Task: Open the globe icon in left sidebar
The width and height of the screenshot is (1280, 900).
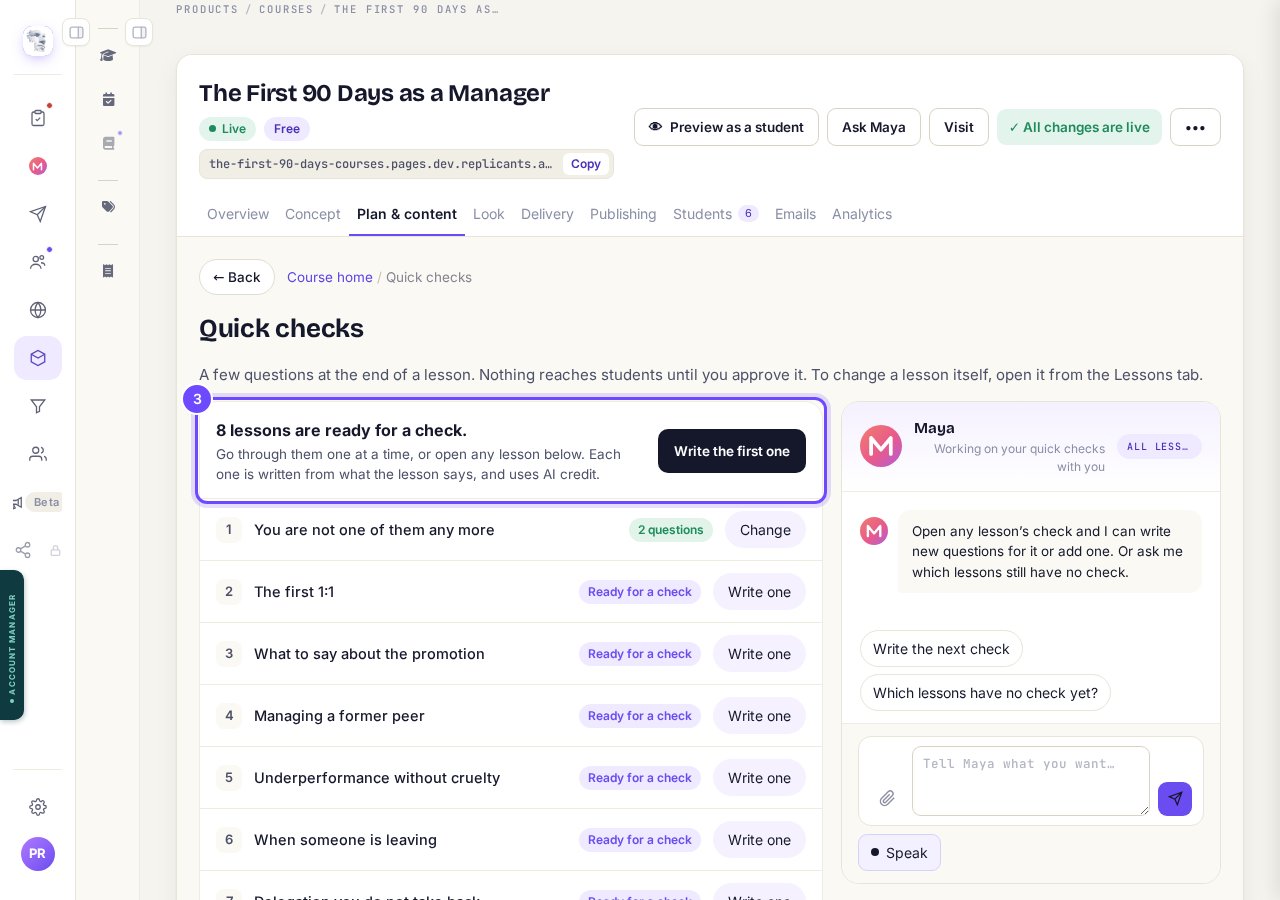Action: (38, 310)
